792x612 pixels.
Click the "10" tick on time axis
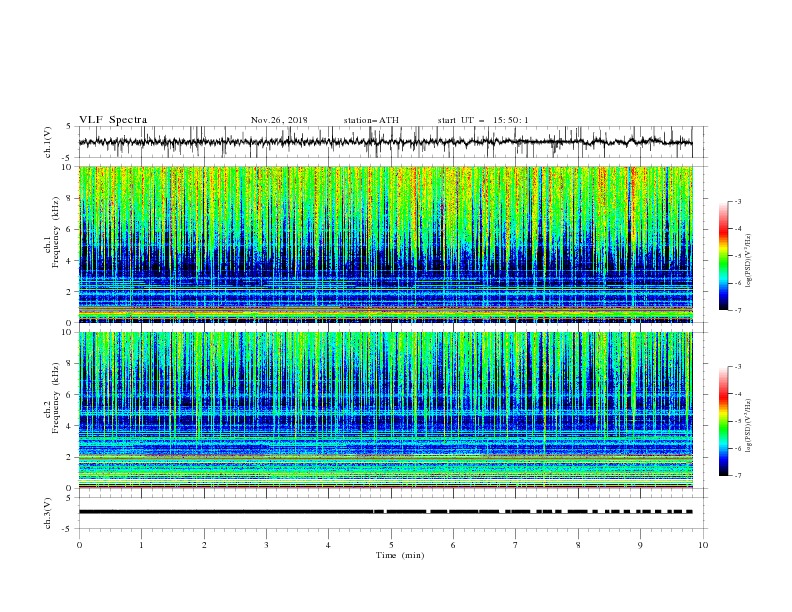[703, 545]
